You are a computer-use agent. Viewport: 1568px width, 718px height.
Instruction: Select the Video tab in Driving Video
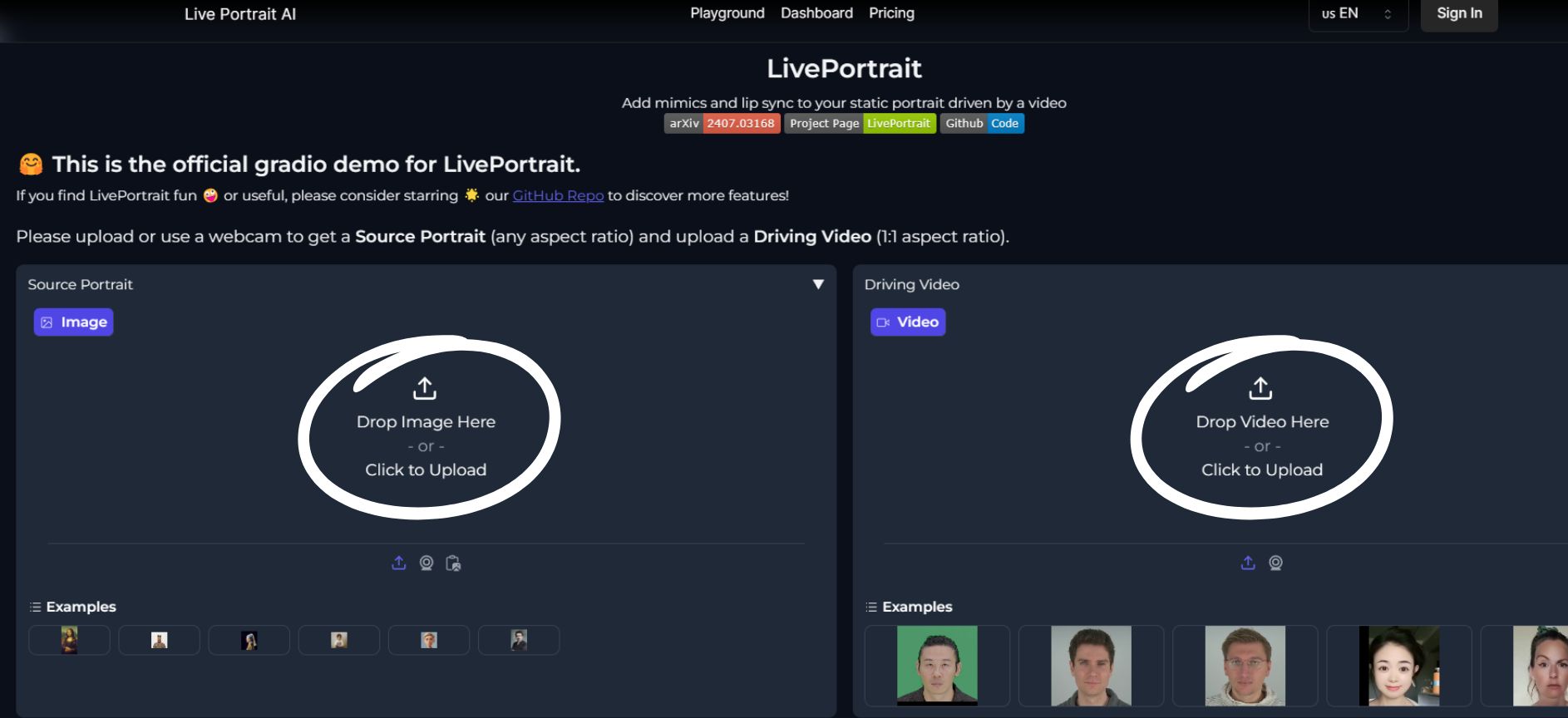pos(908,322)
